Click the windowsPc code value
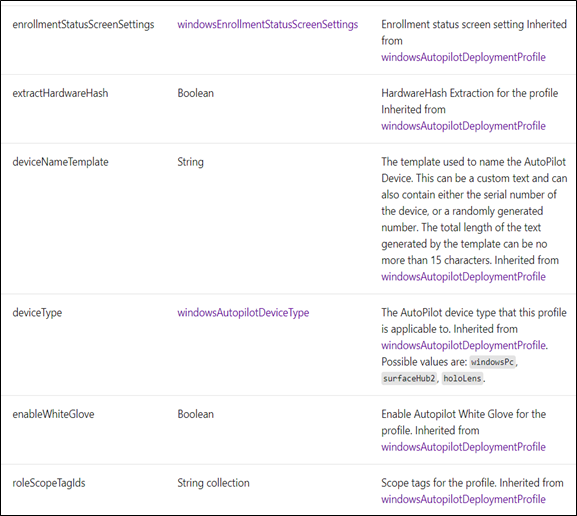The height and width of the screenshot is (516, 577). pyautogui.click(x=492, y=362)
